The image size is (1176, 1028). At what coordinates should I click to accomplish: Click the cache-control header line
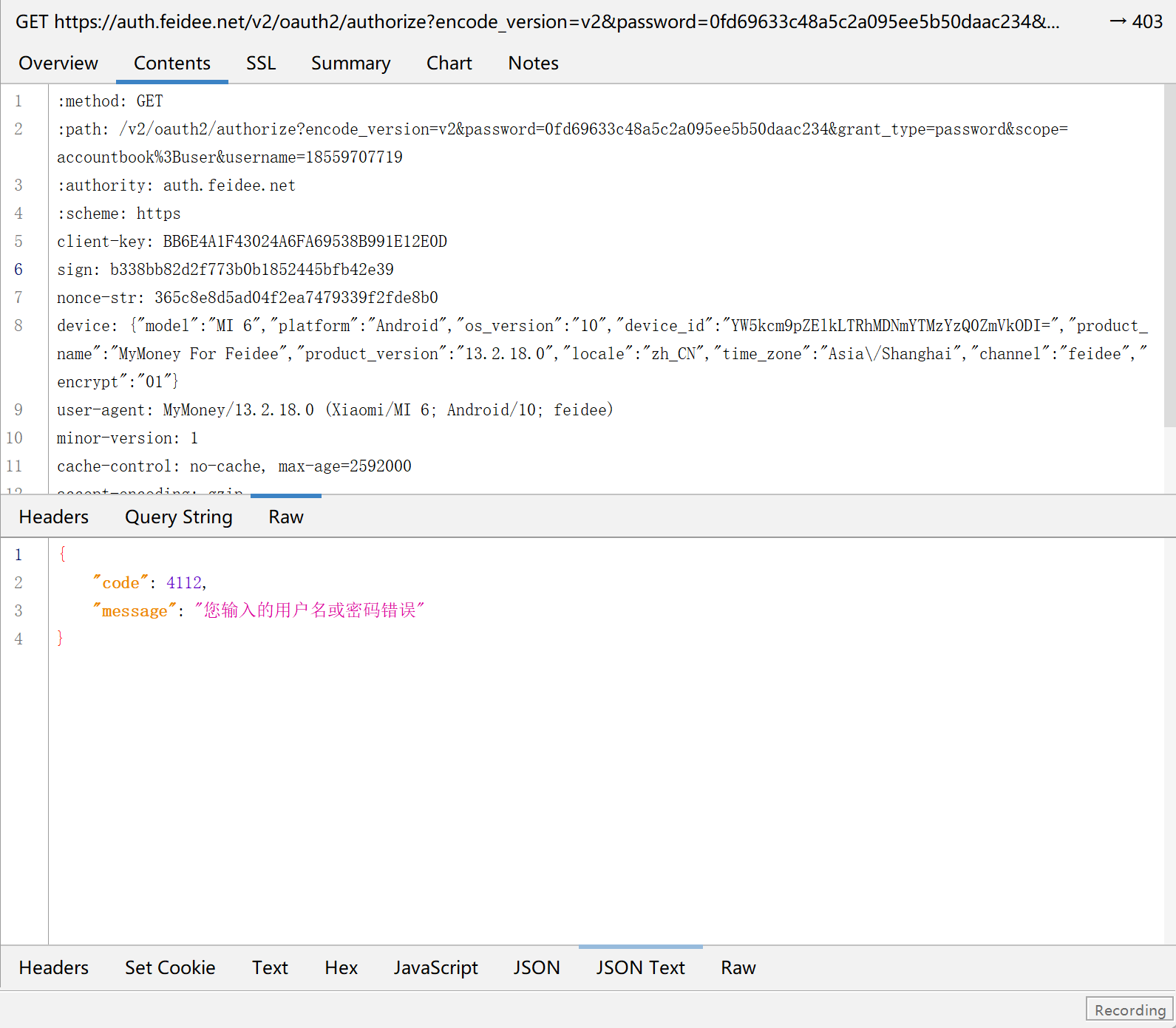click(234, 466)
